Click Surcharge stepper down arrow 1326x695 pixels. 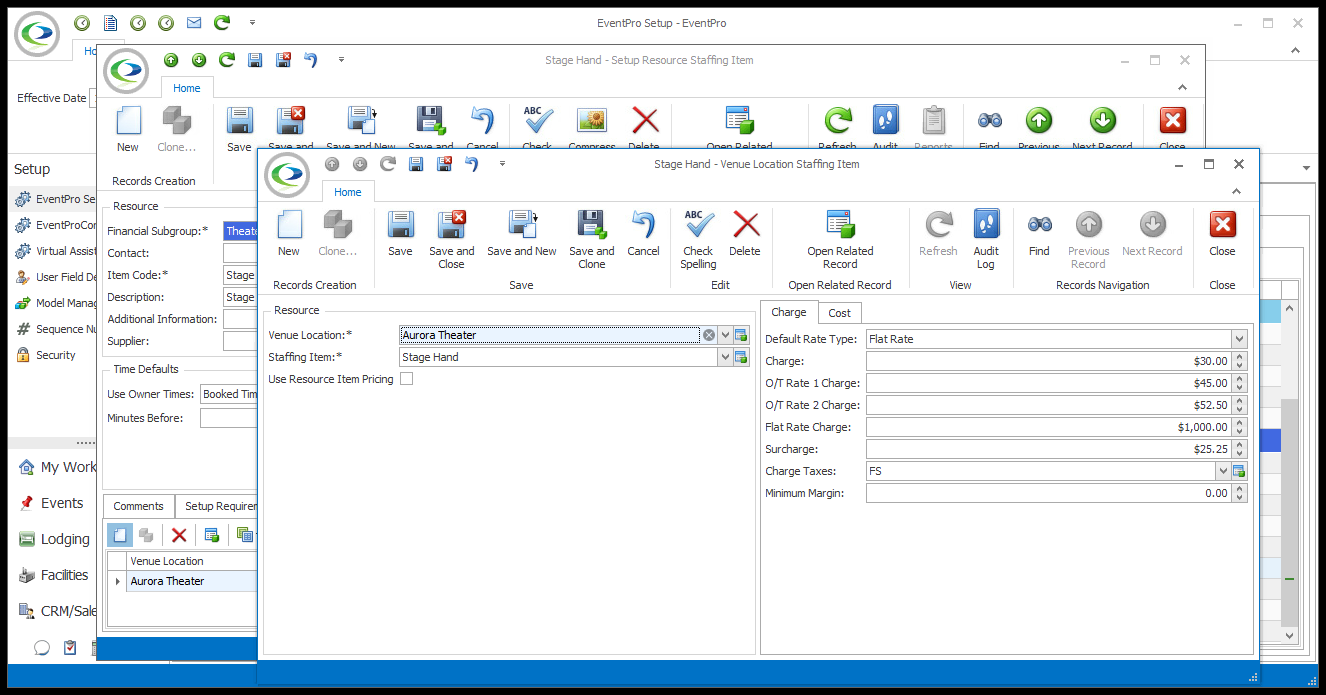click(x=1240, y=453)
